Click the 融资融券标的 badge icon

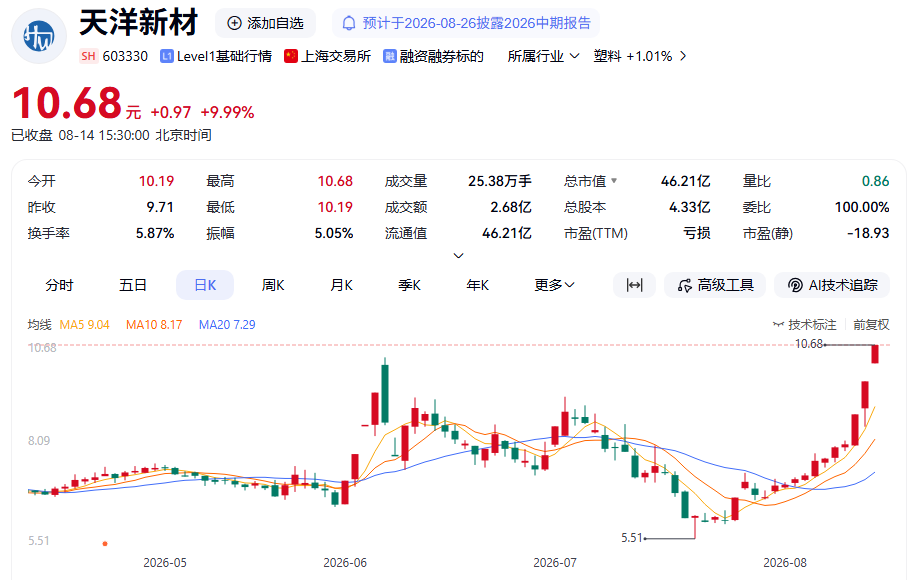pyautogui.click(x=390, y=56)
